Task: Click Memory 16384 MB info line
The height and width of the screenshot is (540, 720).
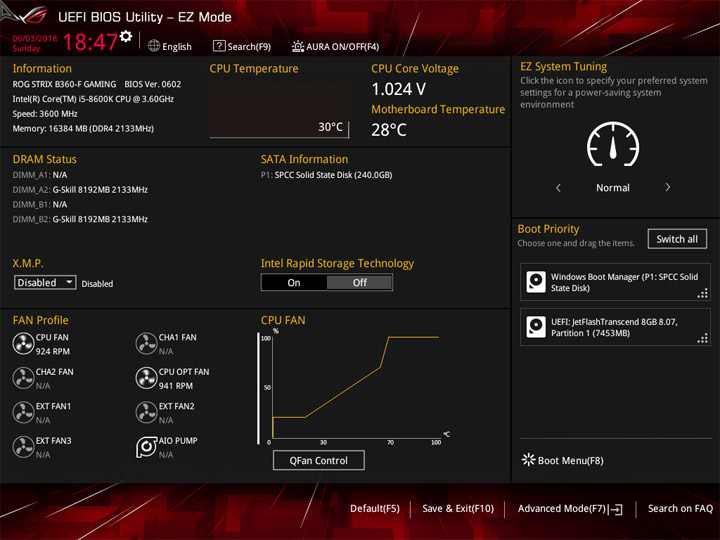Action: (x=83, y=129)
